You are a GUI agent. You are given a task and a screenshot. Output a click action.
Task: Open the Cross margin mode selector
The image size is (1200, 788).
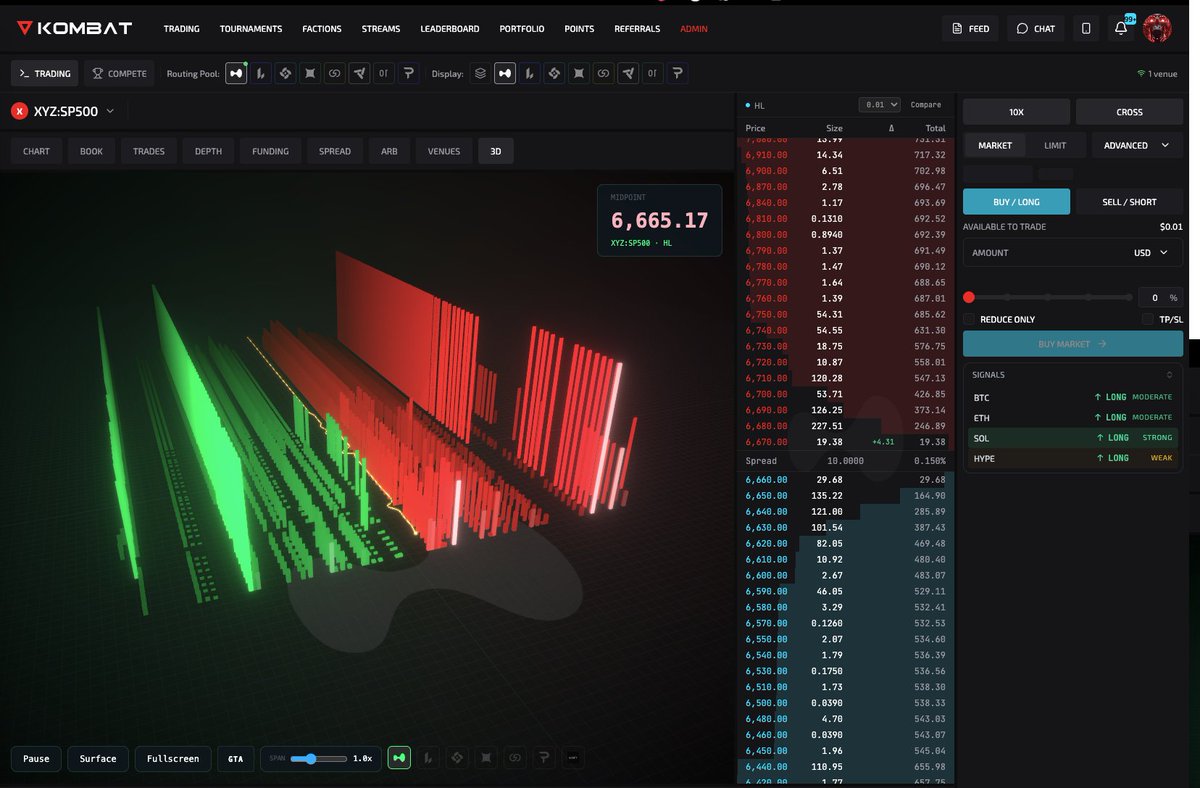[1129, 112]
